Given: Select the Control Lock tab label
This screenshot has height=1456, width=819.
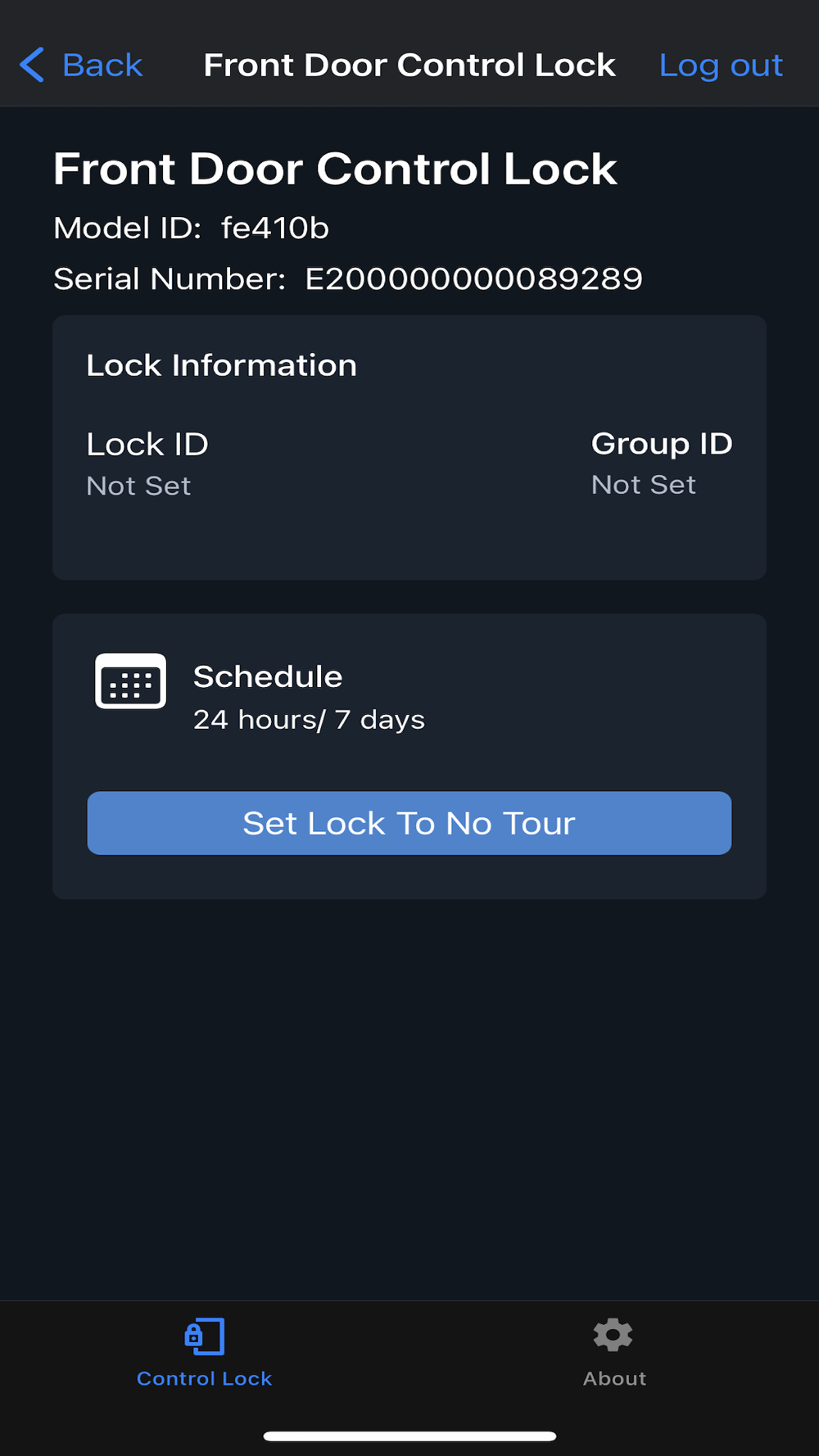Looking at the screenshot, I should tap(204, 1379).
